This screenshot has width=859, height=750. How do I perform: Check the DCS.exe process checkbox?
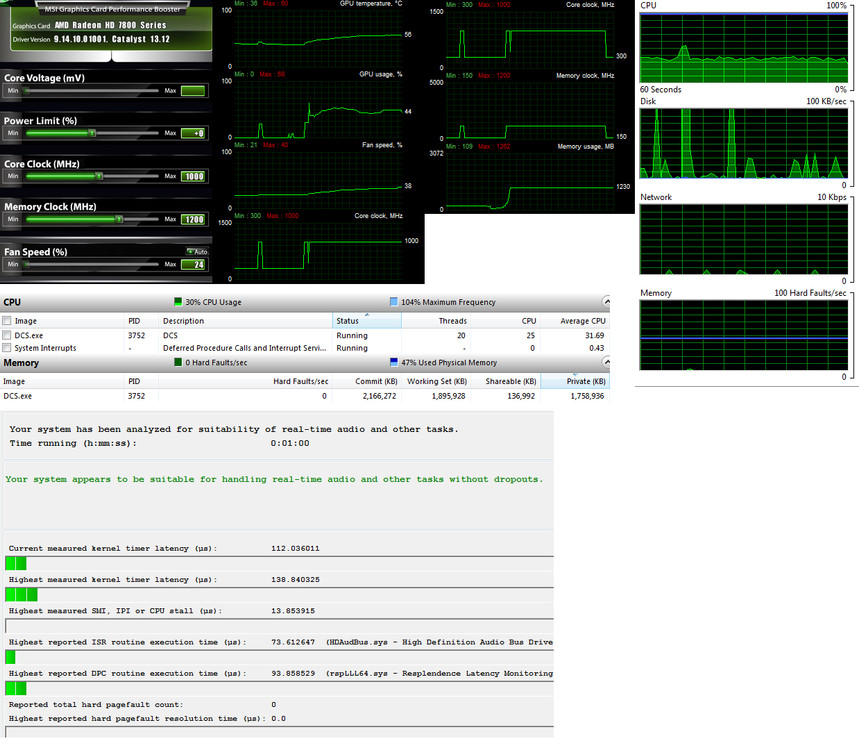click(6, 334)
